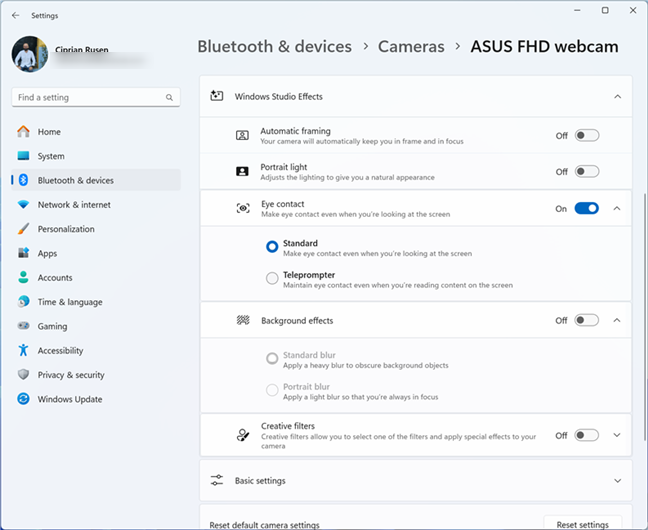Click the user profile picture

pos(30,54)
